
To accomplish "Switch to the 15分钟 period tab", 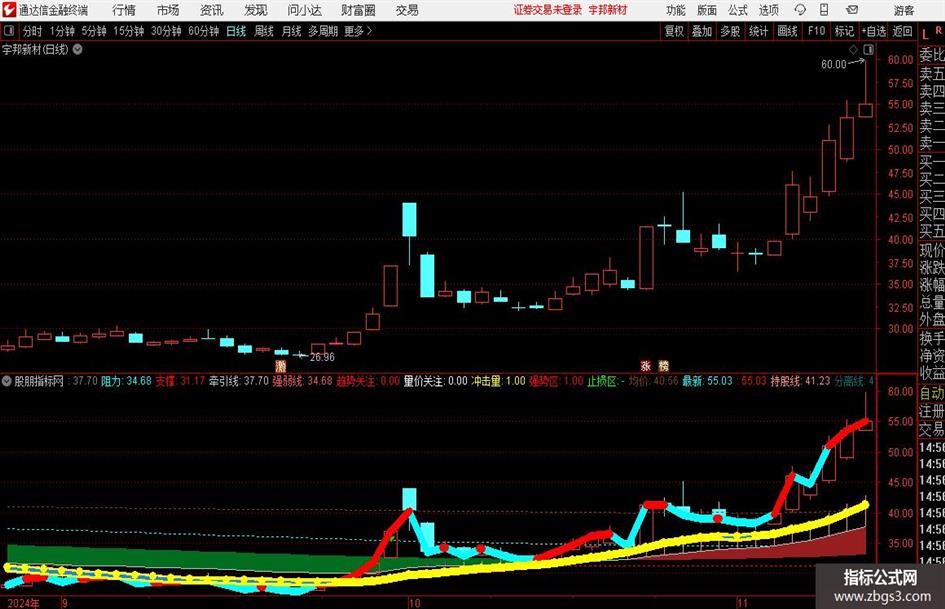I will 128,31.
